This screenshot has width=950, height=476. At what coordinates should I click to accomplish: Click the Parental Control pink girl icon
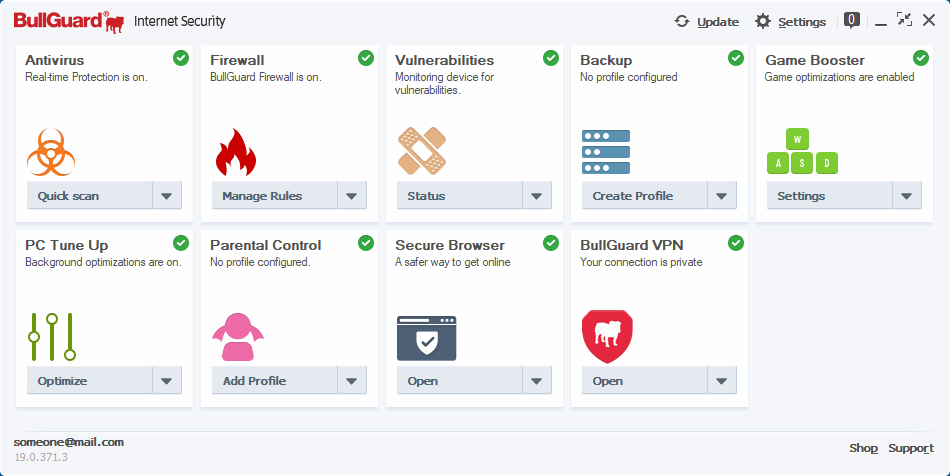237,337
